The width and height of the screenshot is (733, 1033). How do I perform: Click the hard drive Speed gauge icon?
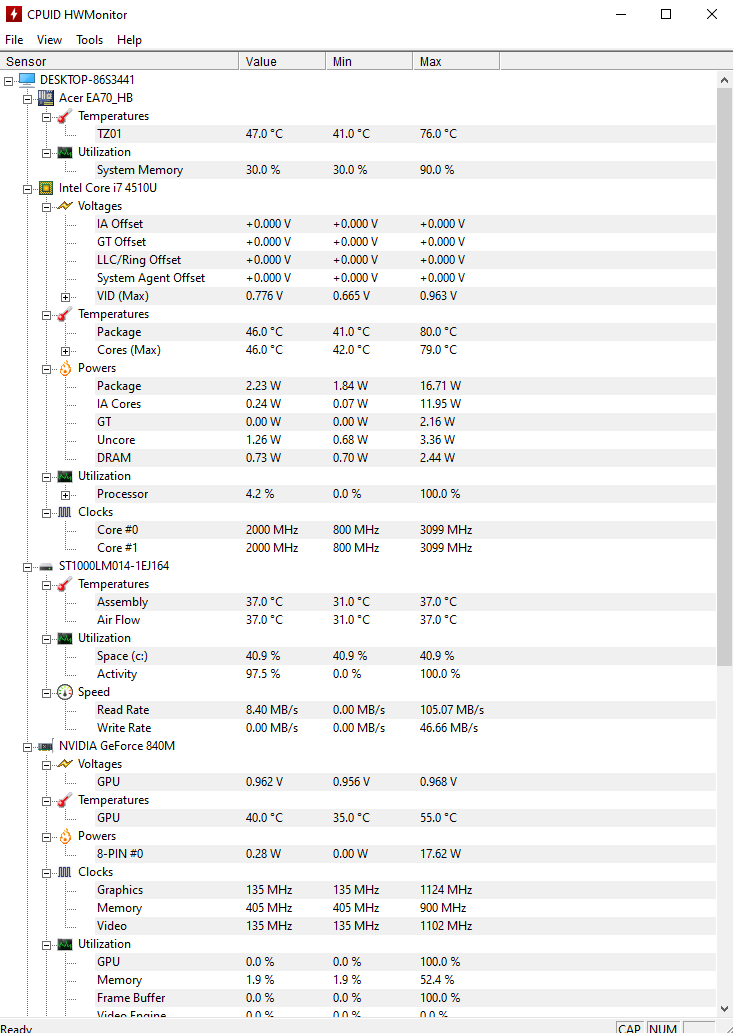tap(65, 692)
